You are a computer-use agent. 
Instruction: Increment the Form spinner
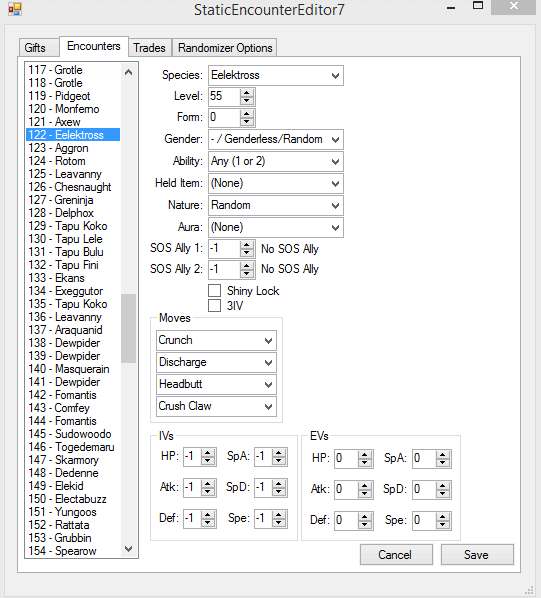pyautogui.click(x=247, y=114)
